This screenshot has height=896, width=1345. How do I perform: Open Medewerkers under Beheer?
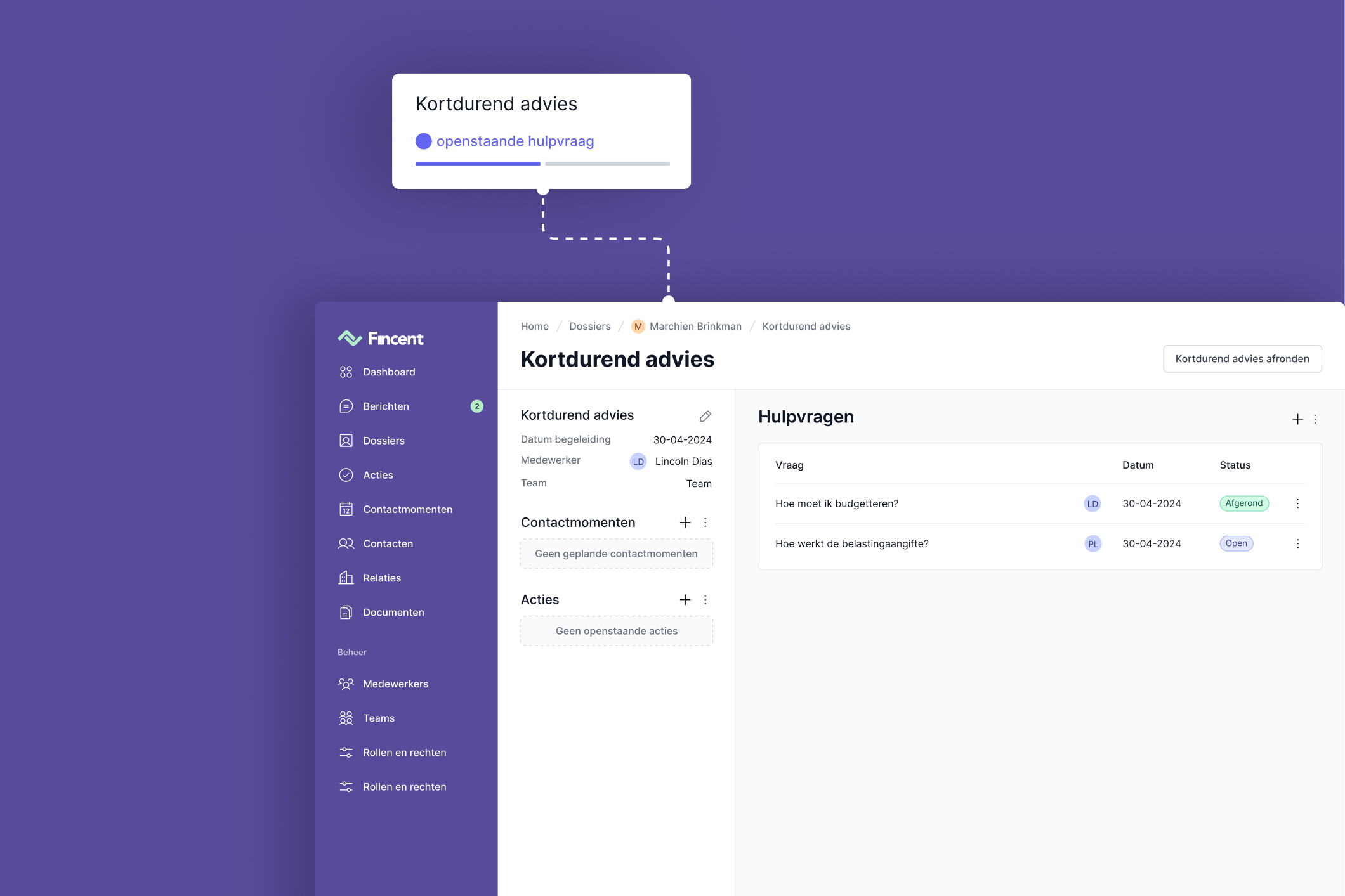(395, 684)
